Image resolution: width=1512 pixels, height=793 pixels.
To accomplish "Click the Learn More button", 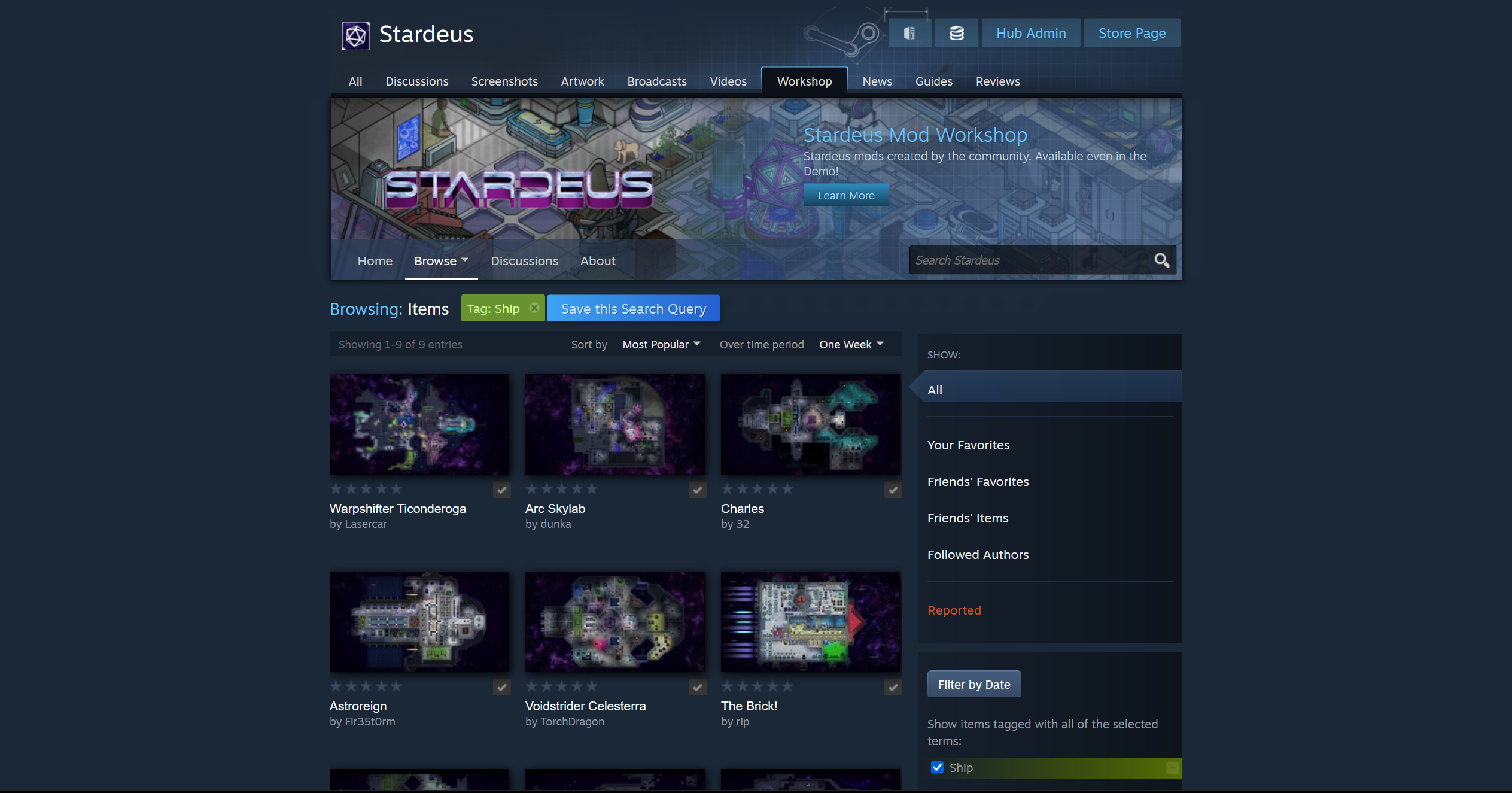I will click(846, 195).
